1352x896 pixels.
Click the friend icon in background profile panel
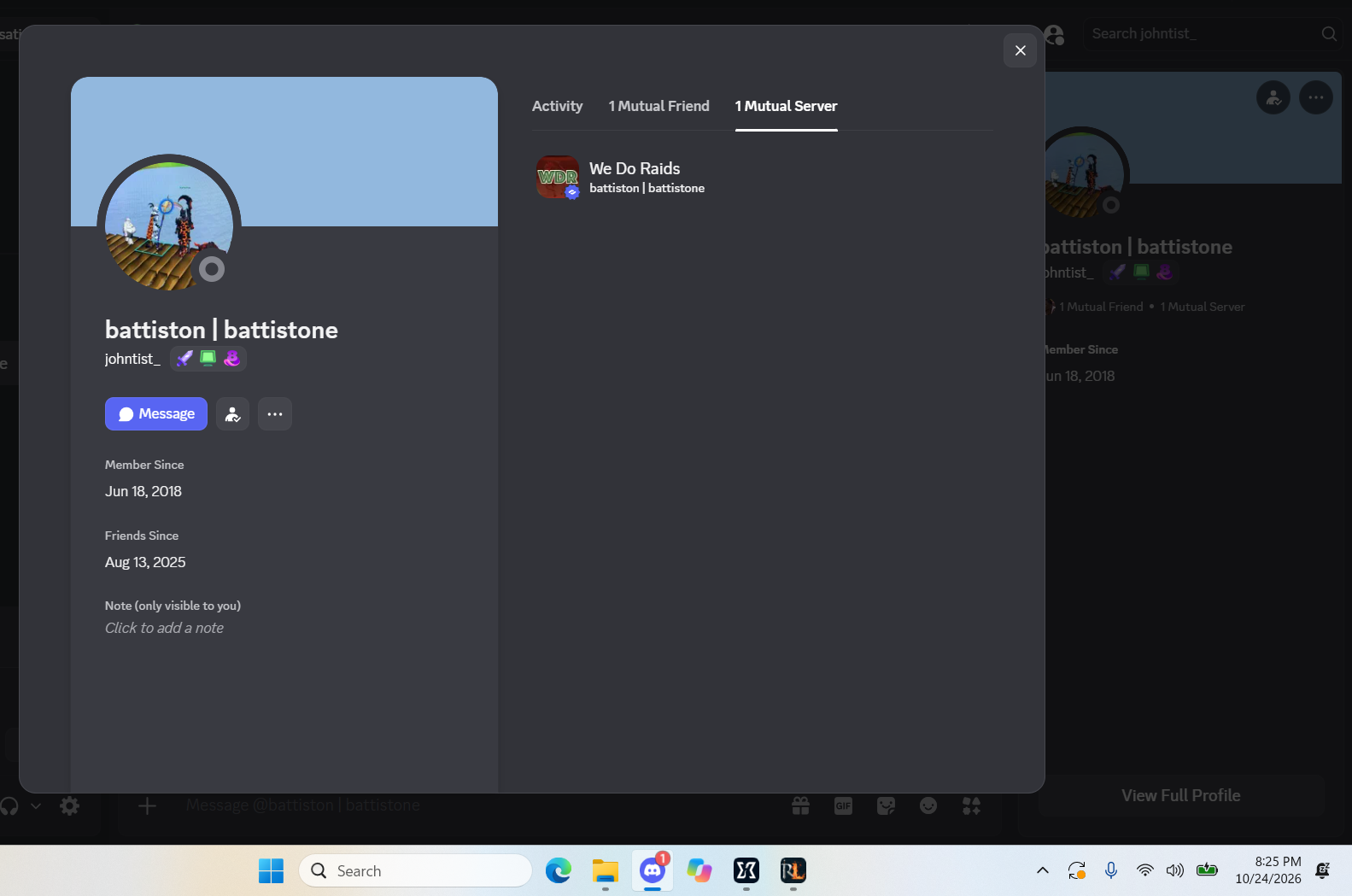click(x=1273, y=97)
